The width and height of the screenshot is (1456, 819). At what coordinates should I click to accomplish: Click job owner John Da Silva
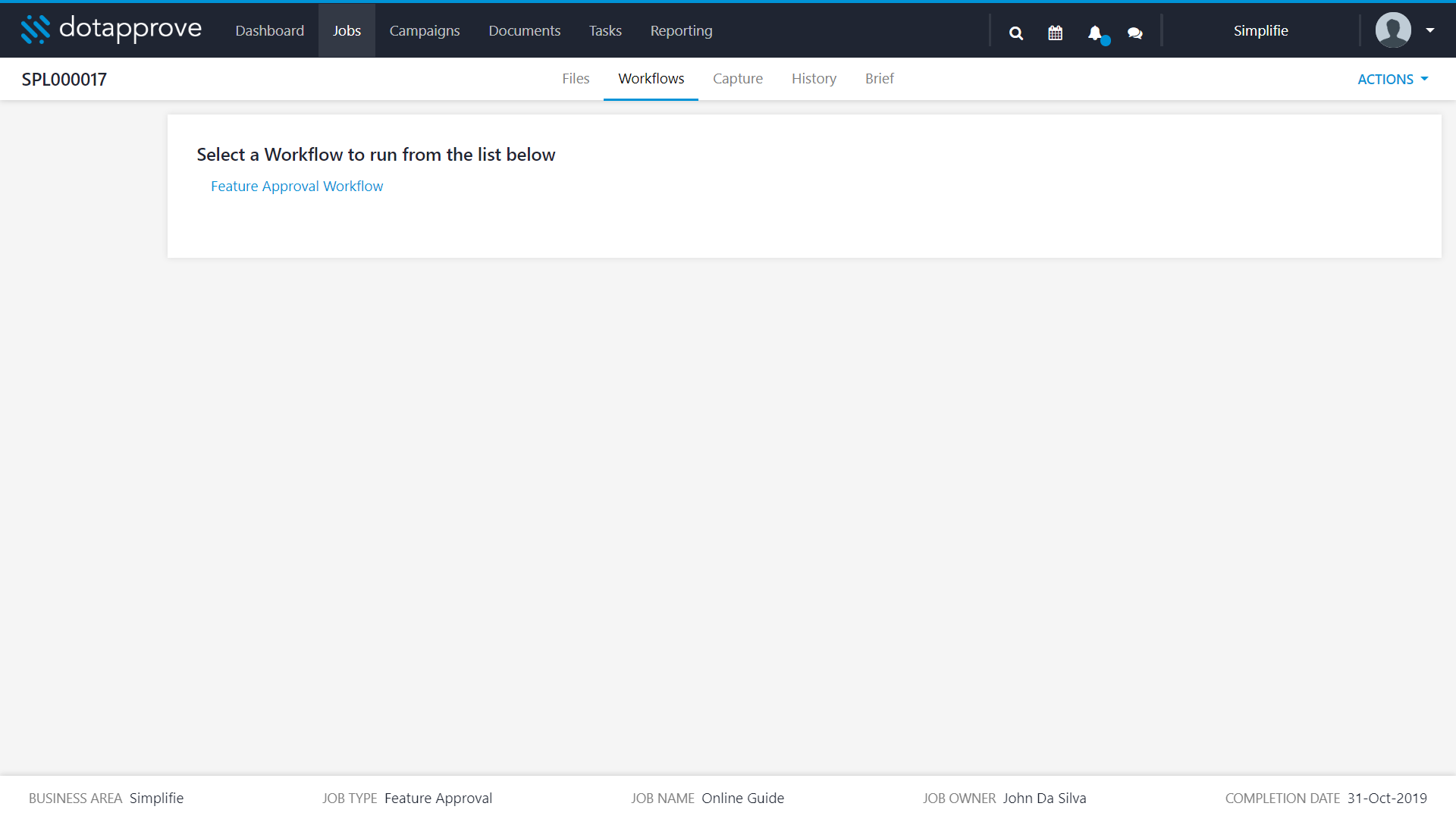tap(1044, 798)
